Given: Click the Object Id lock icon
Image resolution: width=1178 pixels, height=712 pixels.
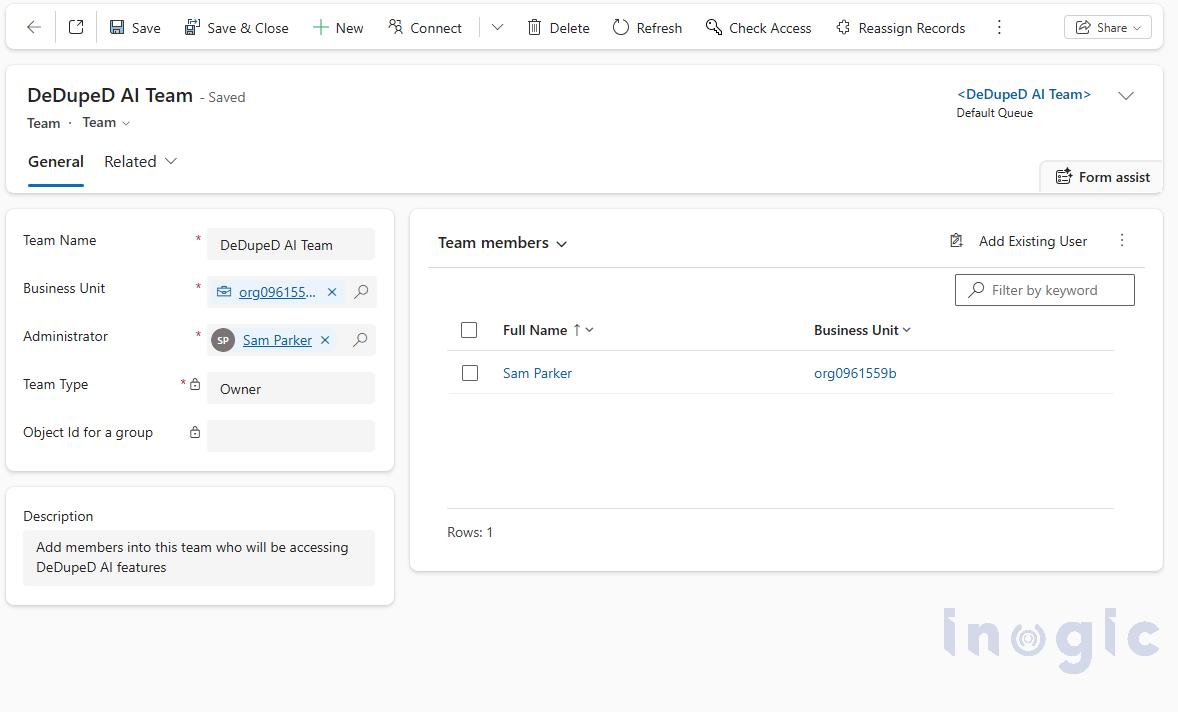Looking at the screenshot, I should [x=195, y=433].
